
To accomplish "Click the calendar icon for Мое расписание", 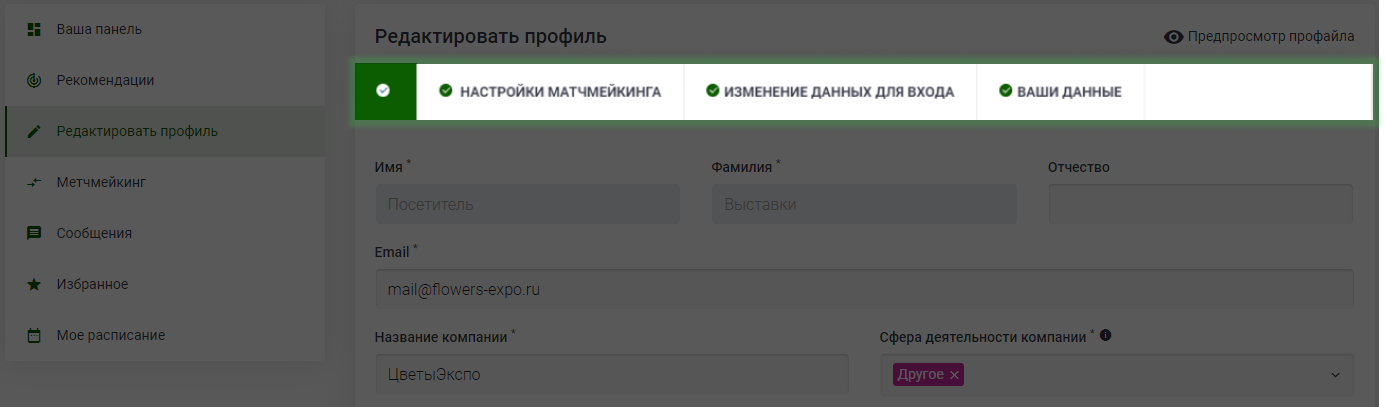I will [x=34, y=336].
